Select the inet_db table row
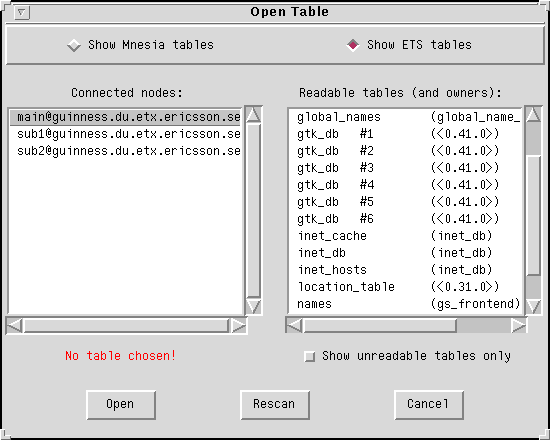The image size is (550, 440). (405, 253)
